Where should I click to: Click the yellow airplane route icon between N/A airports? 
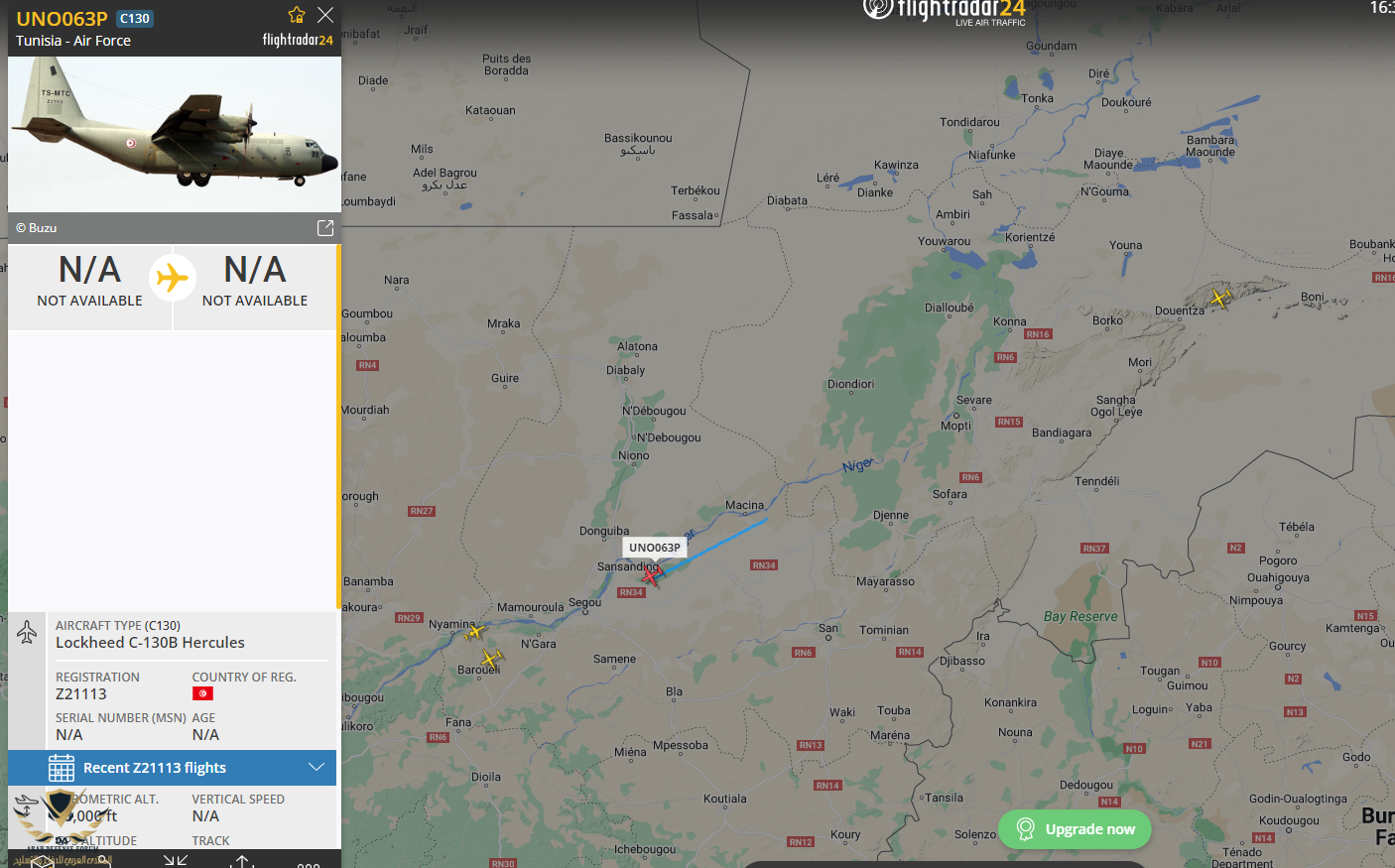coord(173,277)
